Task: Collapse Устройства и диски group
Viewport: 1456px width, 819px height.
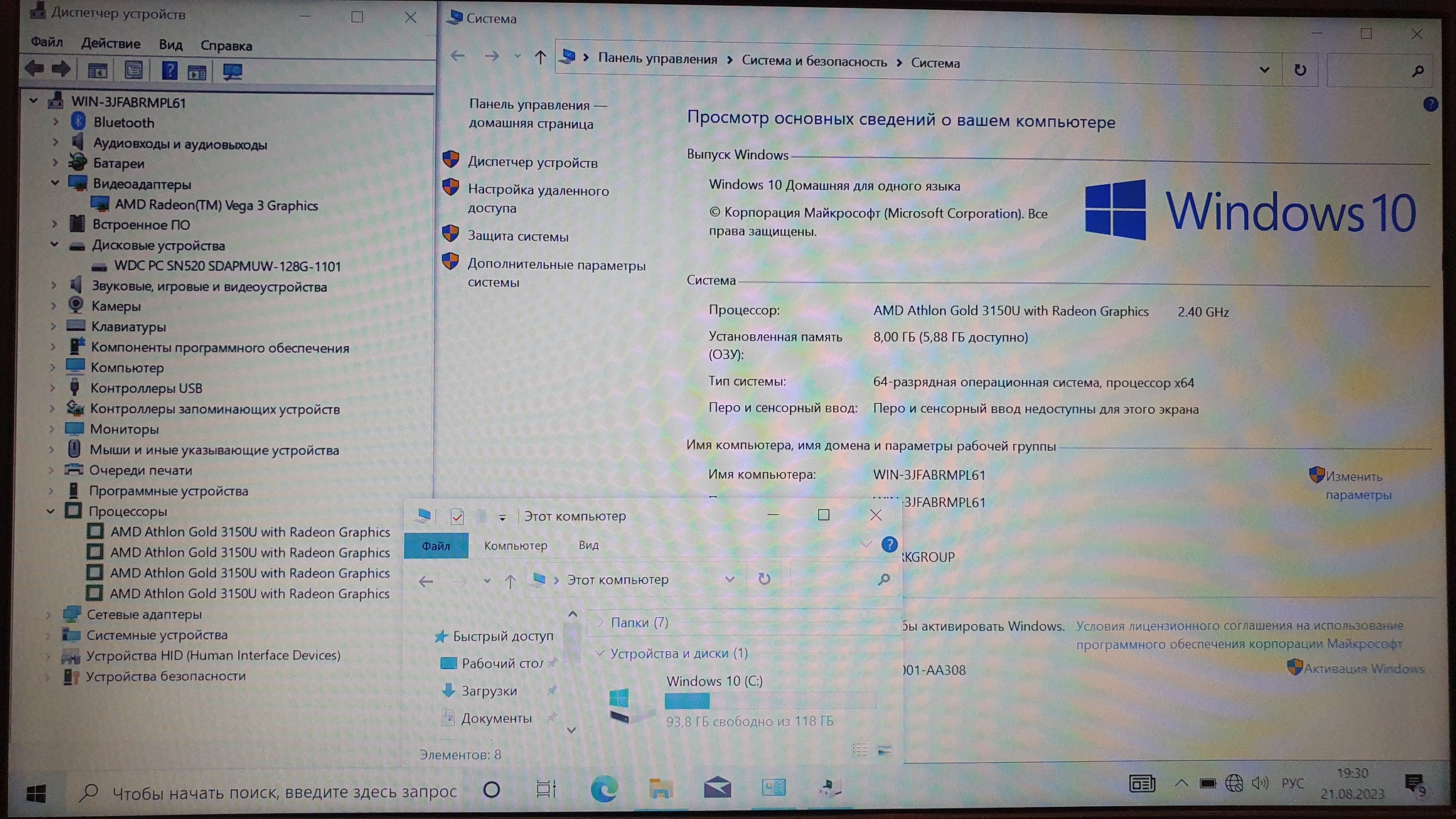Action: point(599,653)
